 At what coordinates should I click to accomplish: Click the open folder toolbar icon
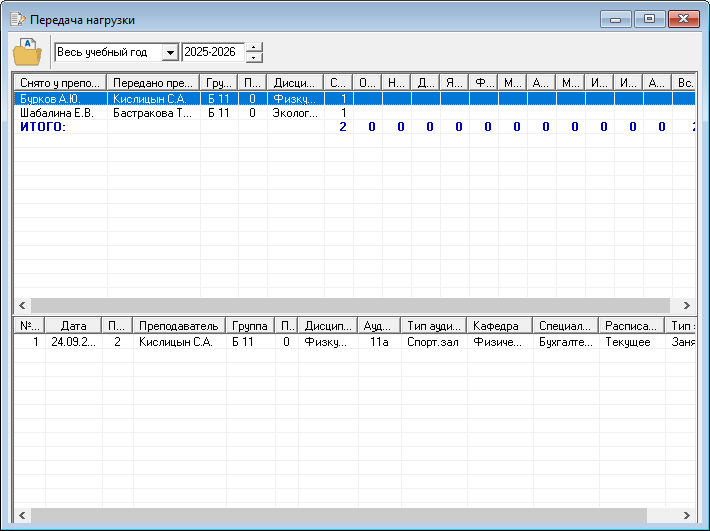point(27,52)
